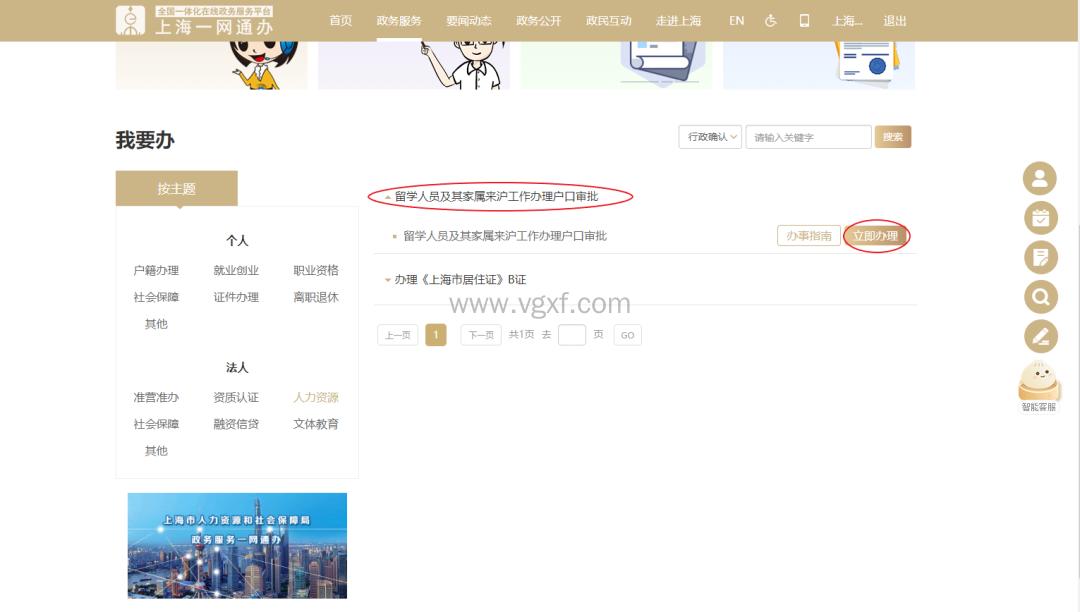Viewport: 1080px width, 612px height.
Task: Click the keyword search input field
Action: [x=808, y=137]
